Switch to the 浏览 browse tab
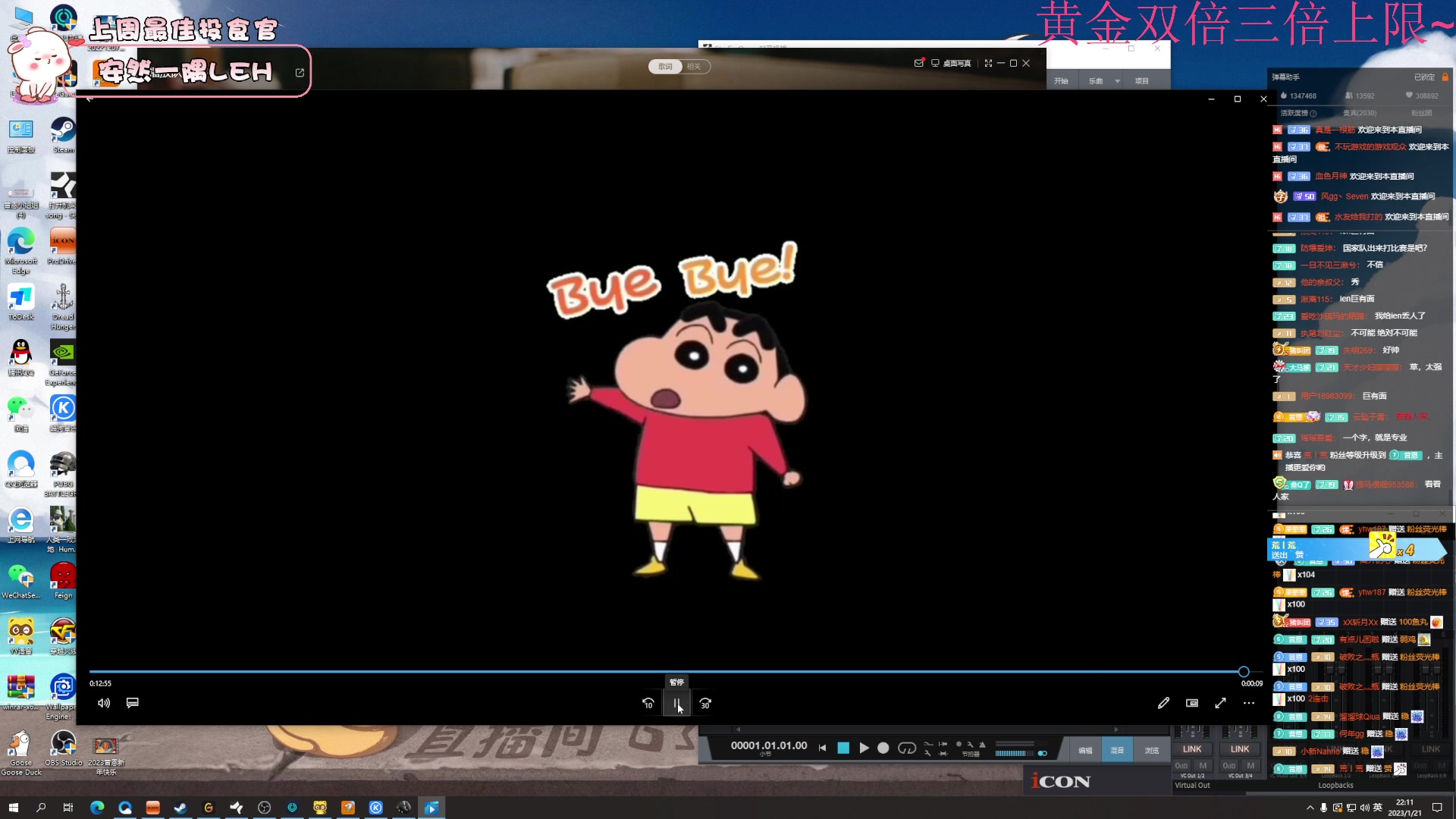The image size is (1456, 819). coord(1151,750)
